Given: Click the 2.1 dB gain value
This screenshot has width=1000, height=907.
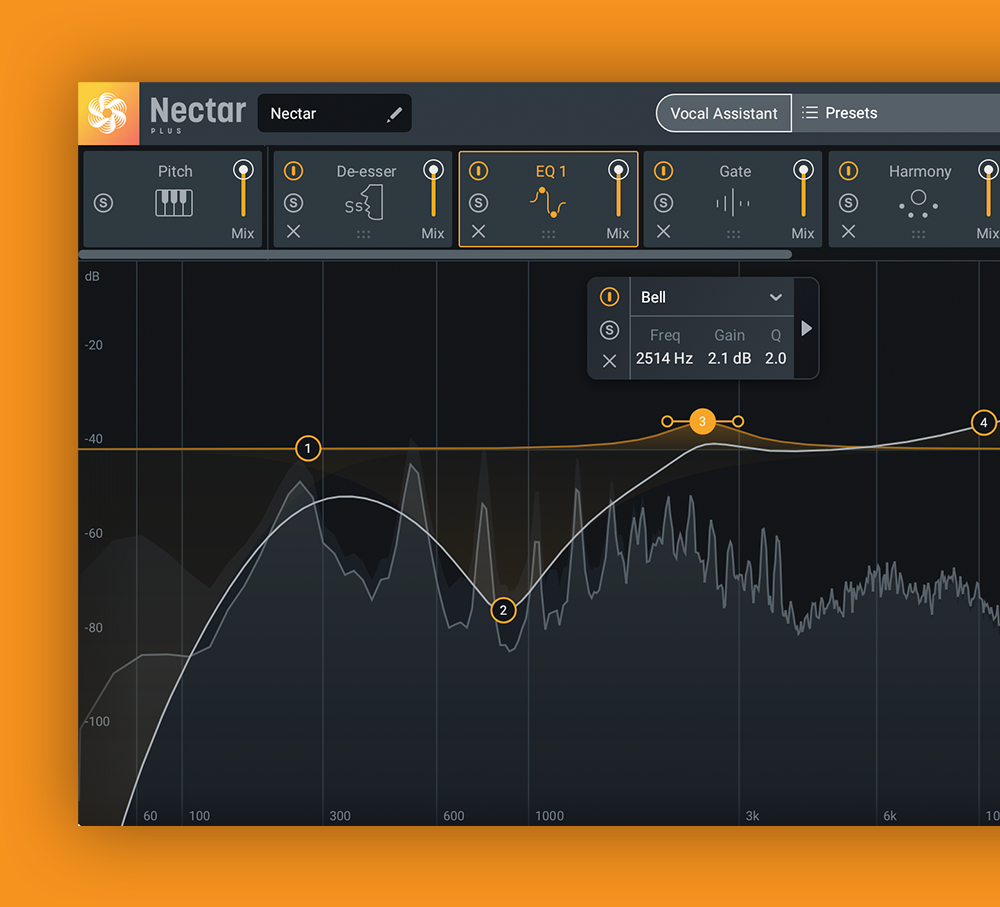Looking at the screenshot, I should (x=729, y=358).
